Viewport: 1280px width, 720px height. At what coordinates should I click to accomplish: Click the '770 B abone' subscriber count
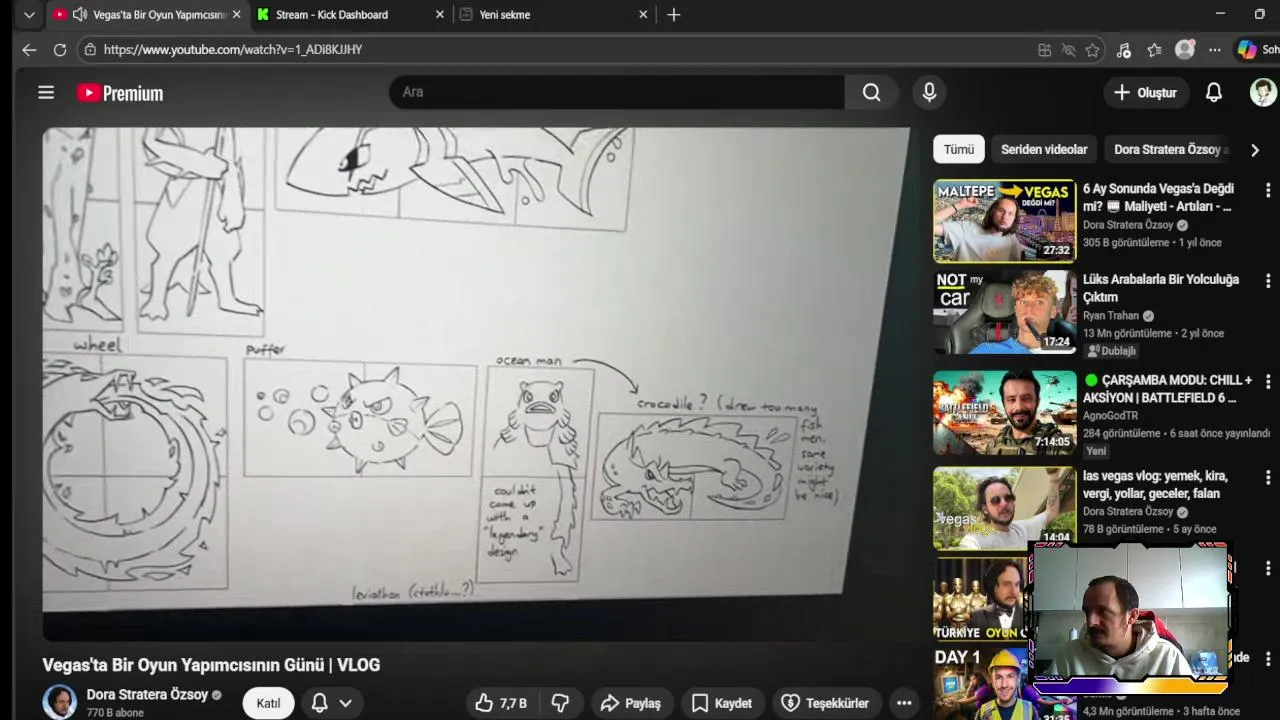pyautogui.click(x=115, y=713)
